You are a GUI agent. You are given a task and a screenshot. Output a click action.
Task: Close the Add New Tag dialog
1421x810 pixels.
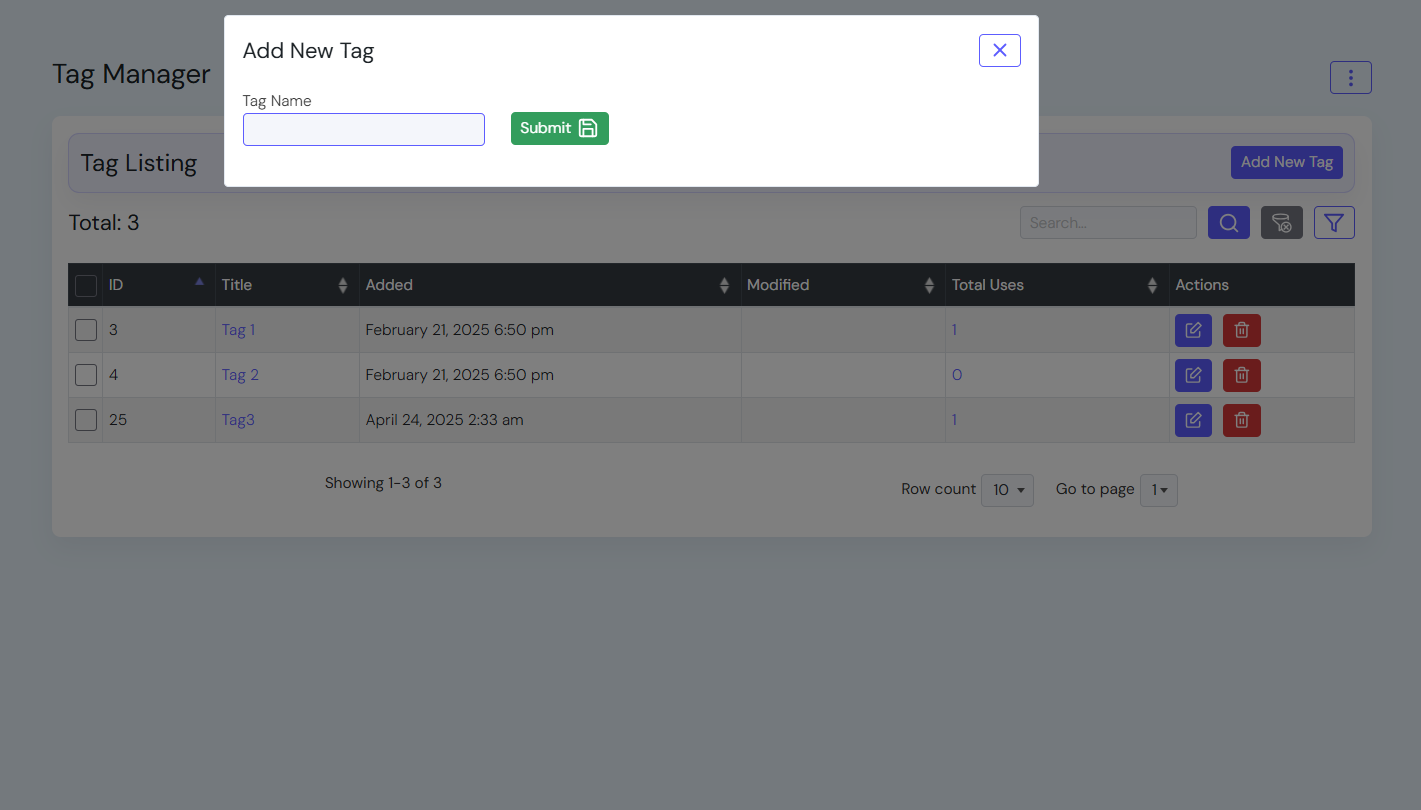tap(999, 51)
